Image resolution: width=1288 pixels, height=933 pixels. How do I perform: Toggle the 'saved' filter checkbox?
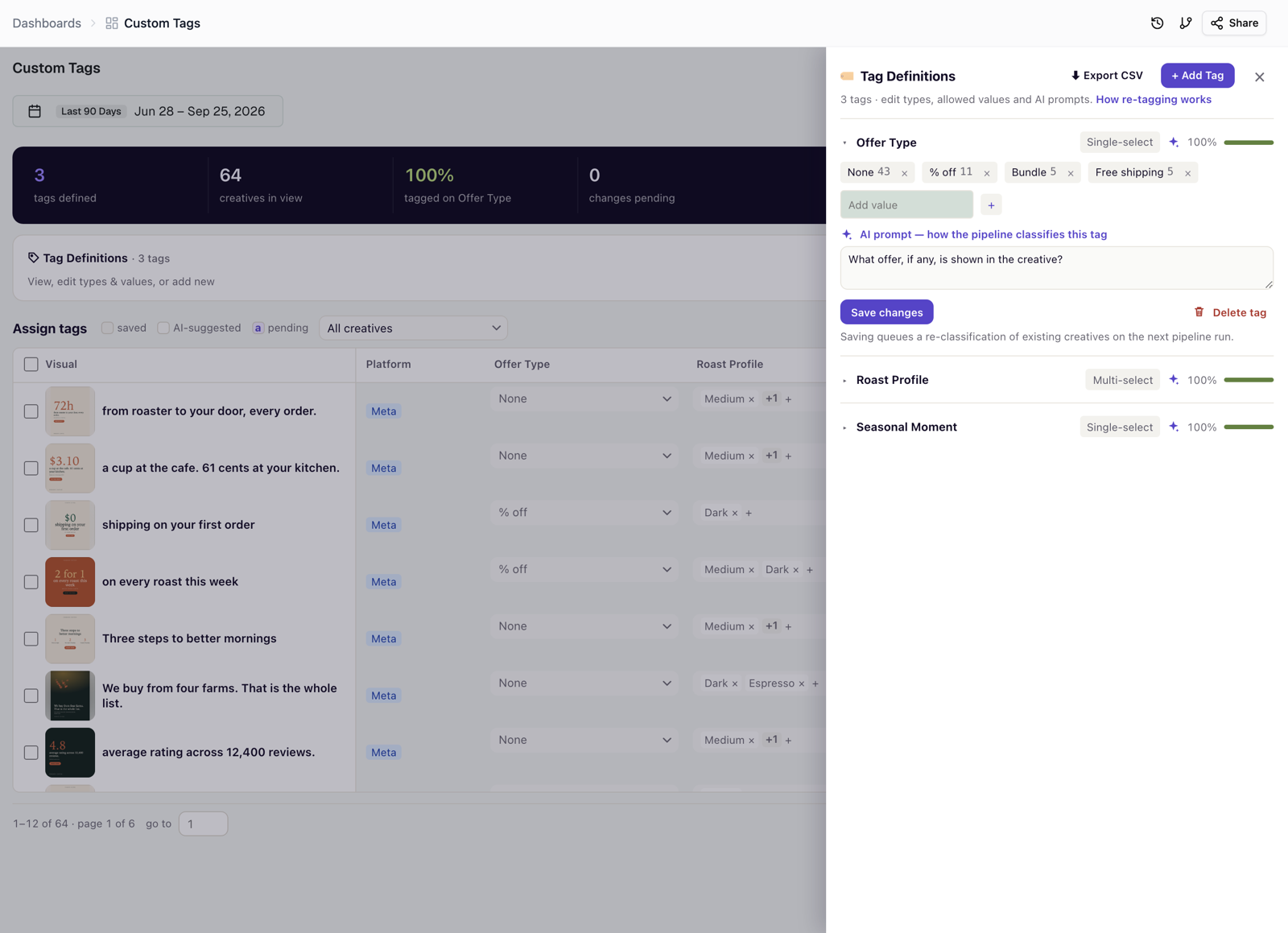click(x=107, y=328)
